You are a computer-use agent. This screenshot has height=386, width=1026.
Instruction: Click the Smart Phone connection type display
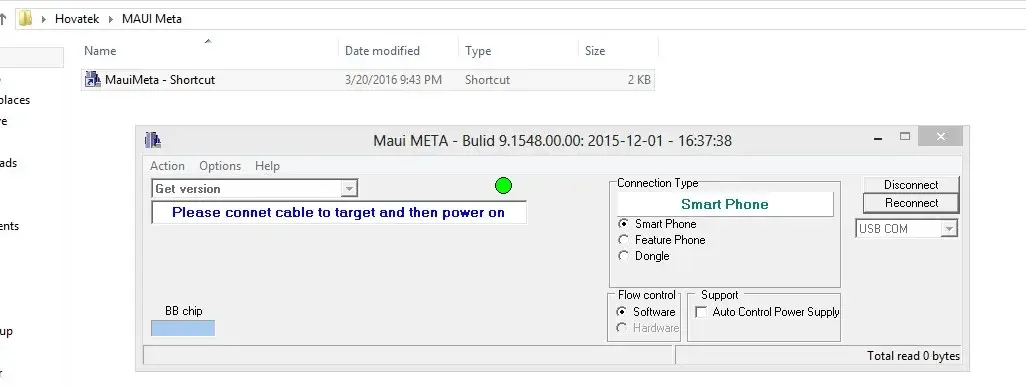point(725,204)
